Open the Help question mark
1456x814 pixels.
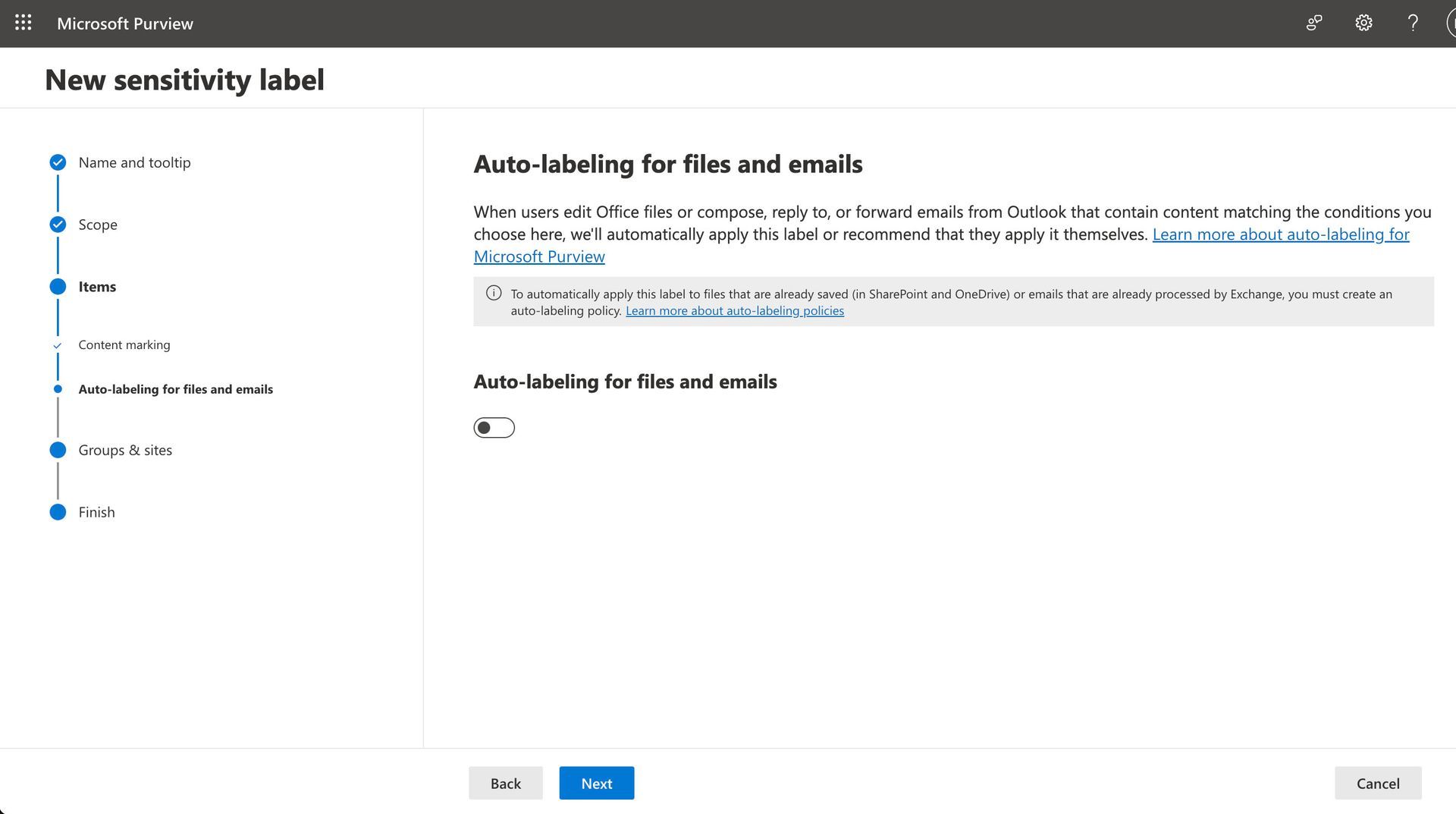click(1413, 23)
